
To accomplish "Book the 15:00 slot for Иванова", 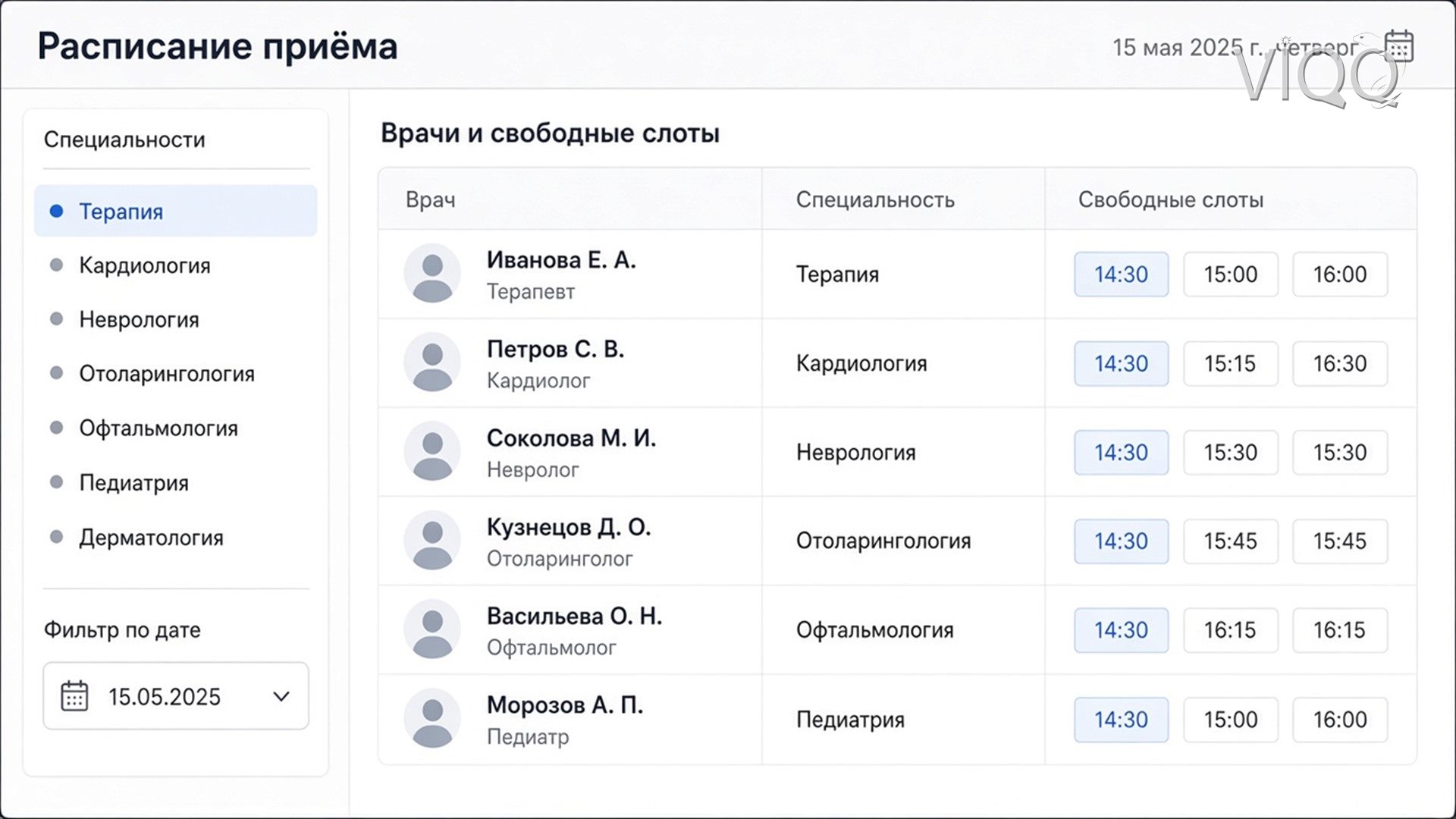I will point(1231,274).
